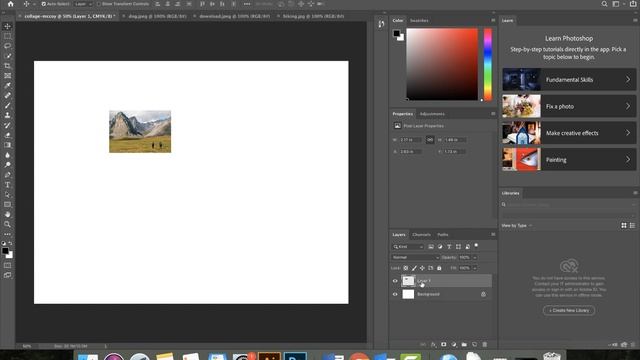Select the Lasso tool
This screenshot has width=640, height=360.
pos(7,46)
